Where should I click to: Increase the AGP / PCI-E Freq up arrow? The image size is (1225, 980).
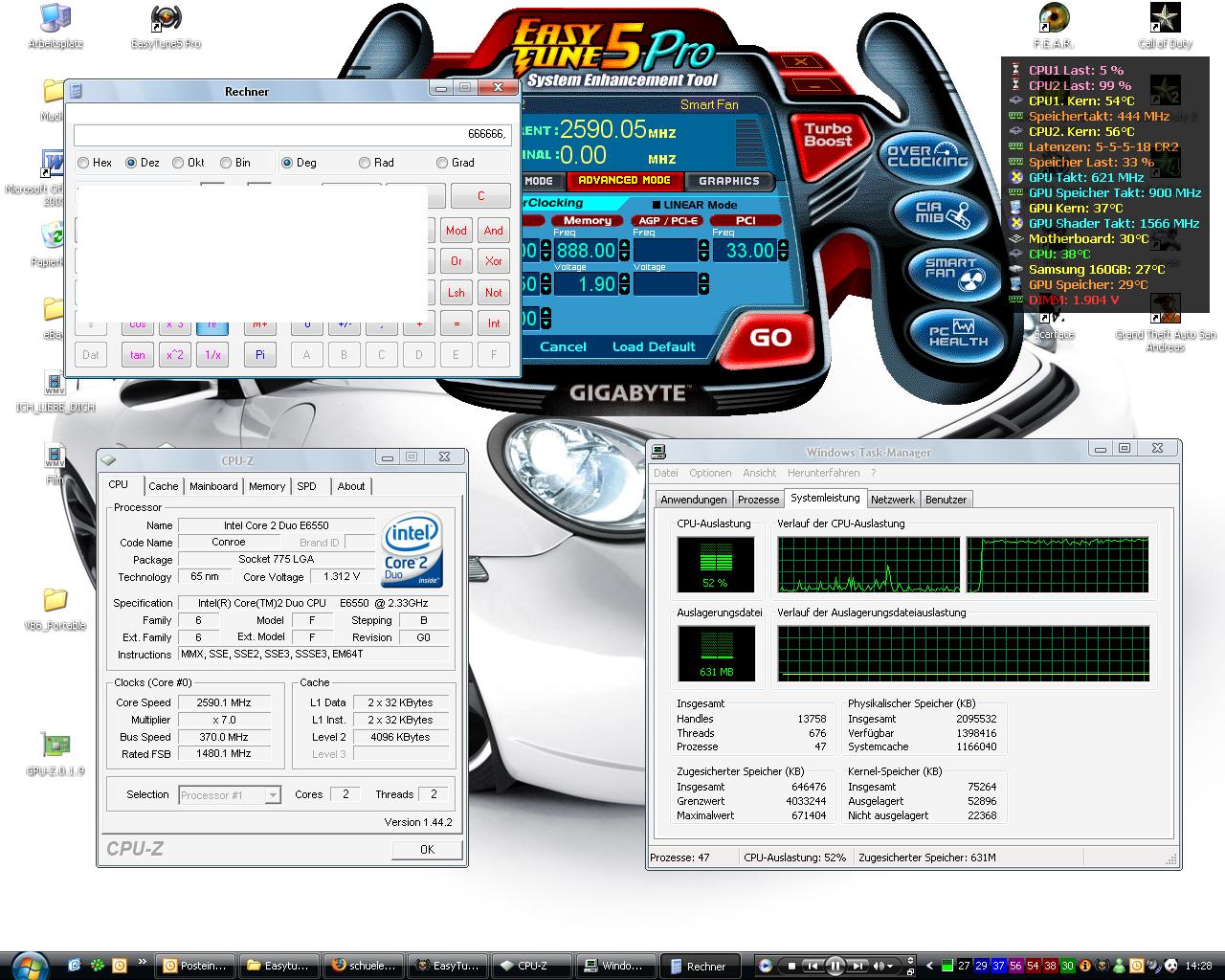coord(704,245)
